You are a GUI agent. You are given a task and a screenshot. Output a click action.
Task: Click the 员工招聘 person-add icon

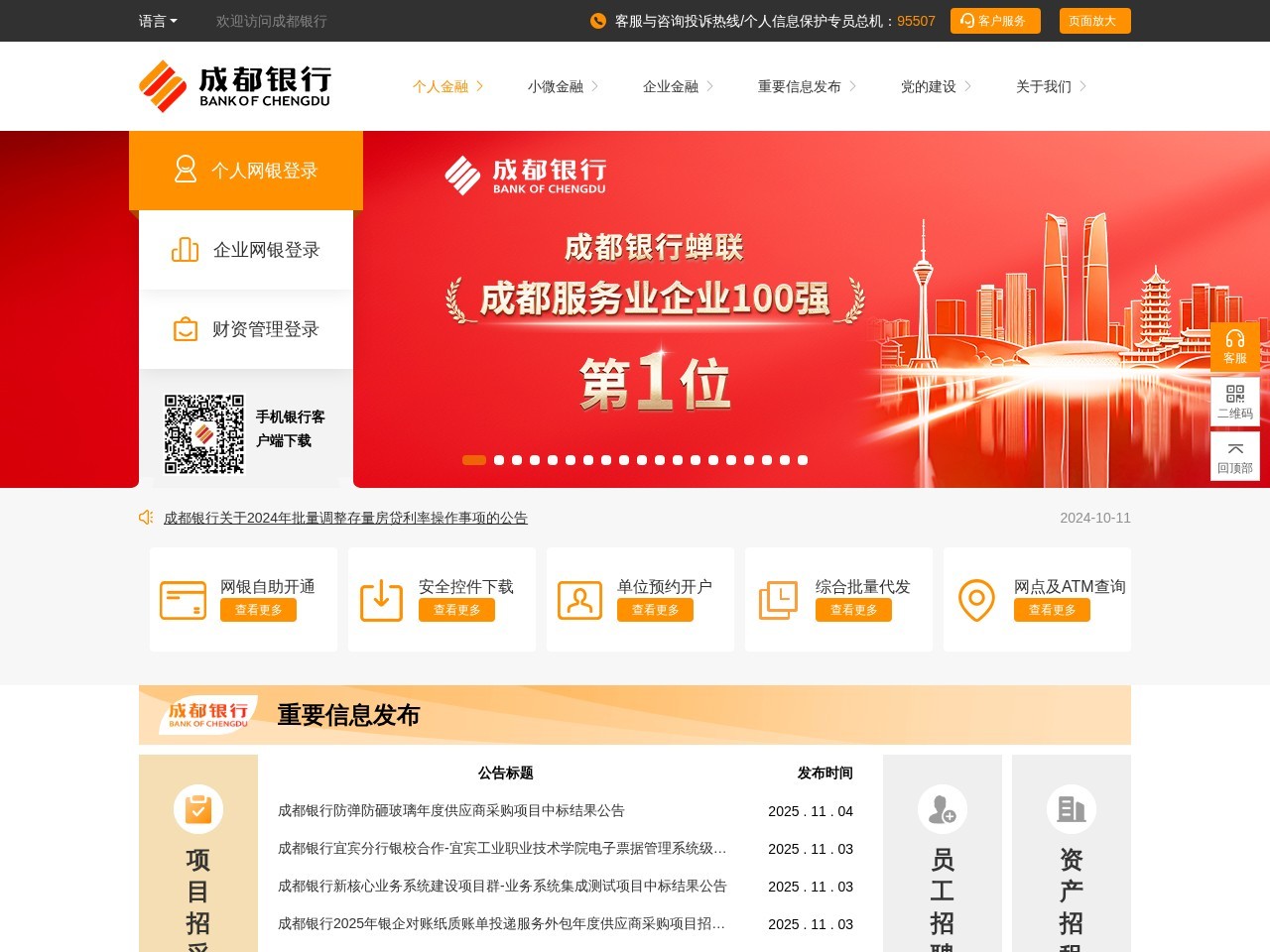pos(943,809)
